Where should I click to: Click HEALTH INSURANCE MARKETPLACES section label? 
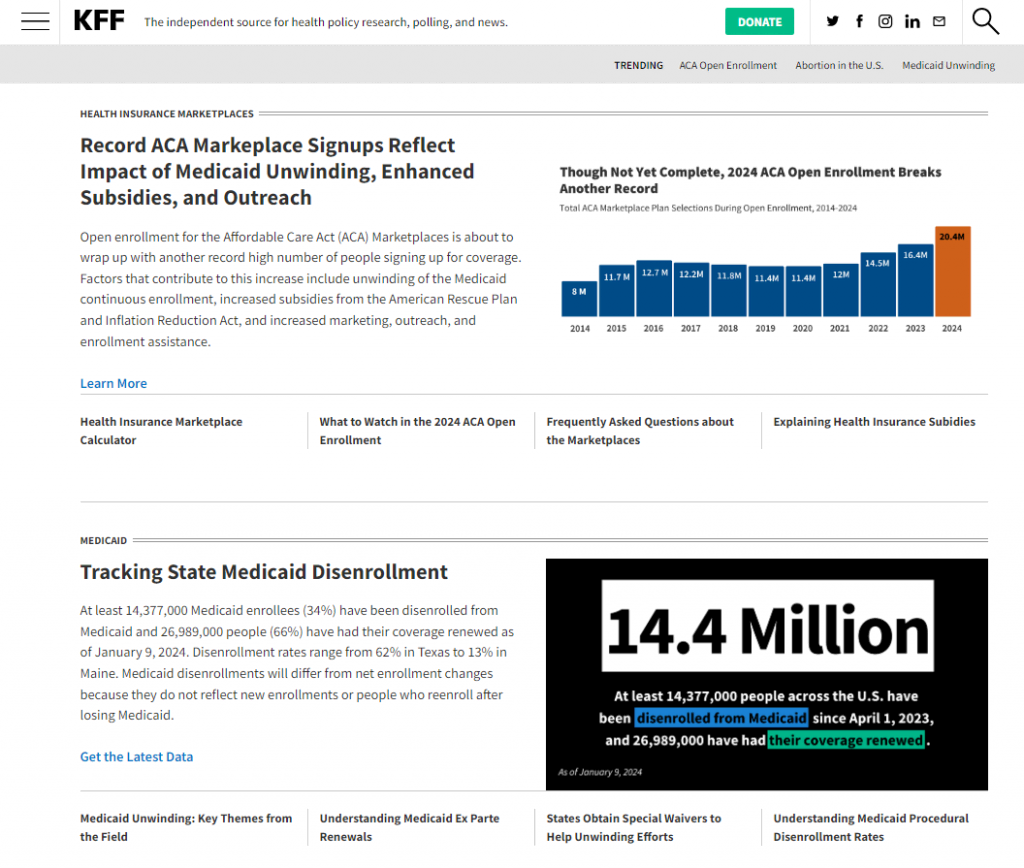point(167,114)
